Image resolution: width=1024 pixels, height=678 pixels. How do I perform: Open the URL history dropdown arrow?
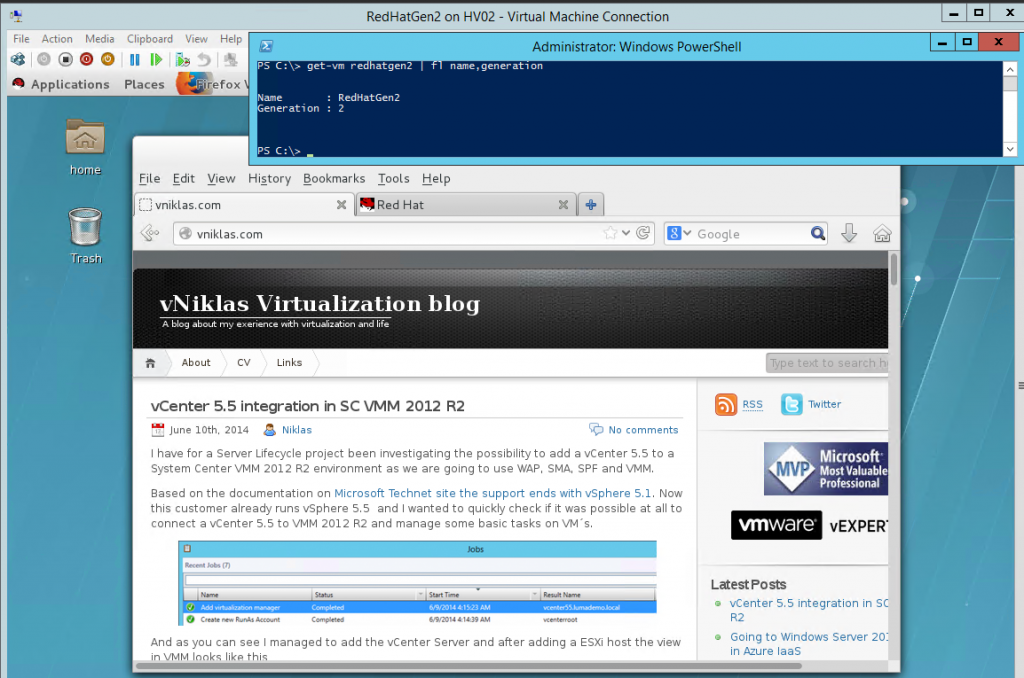(x=626, y=233)
